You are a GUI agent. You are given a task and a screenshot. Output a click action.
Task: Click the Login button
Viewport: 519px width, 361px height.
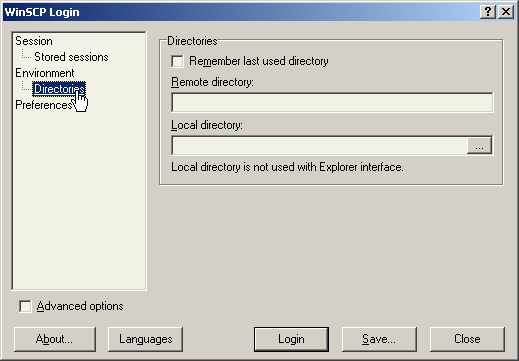pos(291,339)
